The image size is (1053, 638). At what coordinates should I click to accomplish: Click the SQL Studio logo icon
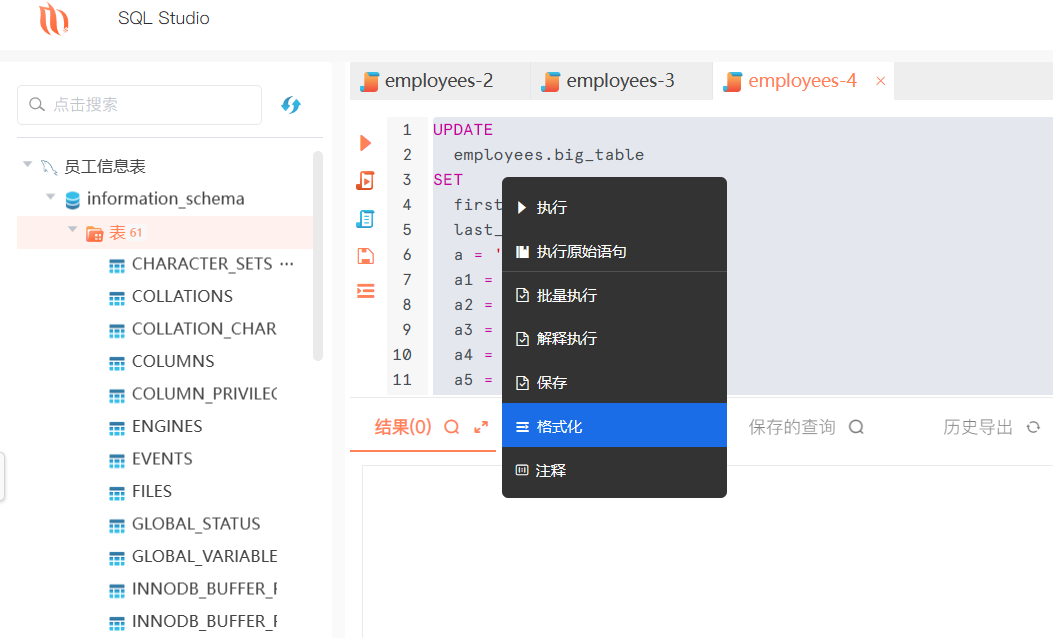pos(53,18)
